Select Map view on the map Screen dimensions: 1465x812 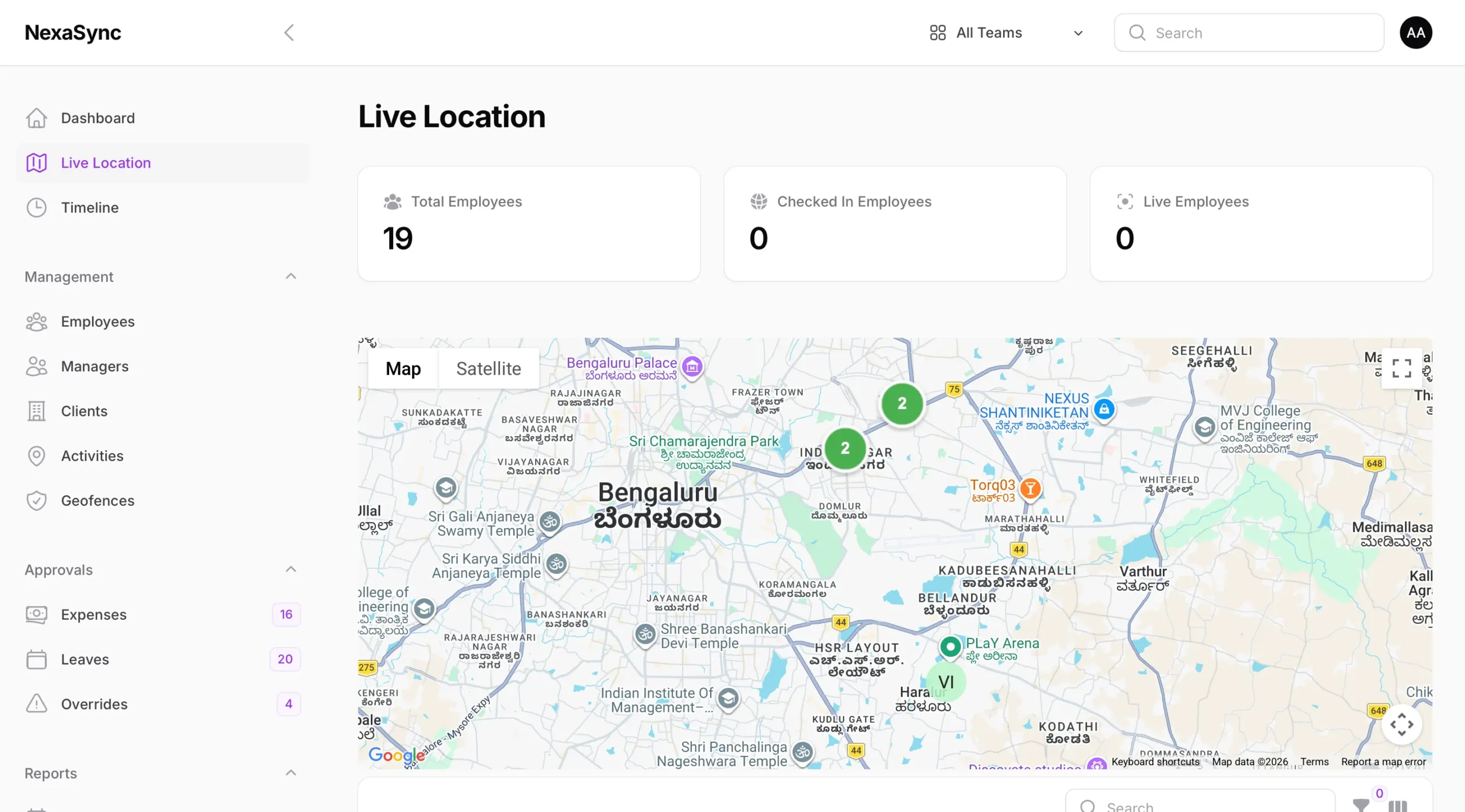[402, 368]
